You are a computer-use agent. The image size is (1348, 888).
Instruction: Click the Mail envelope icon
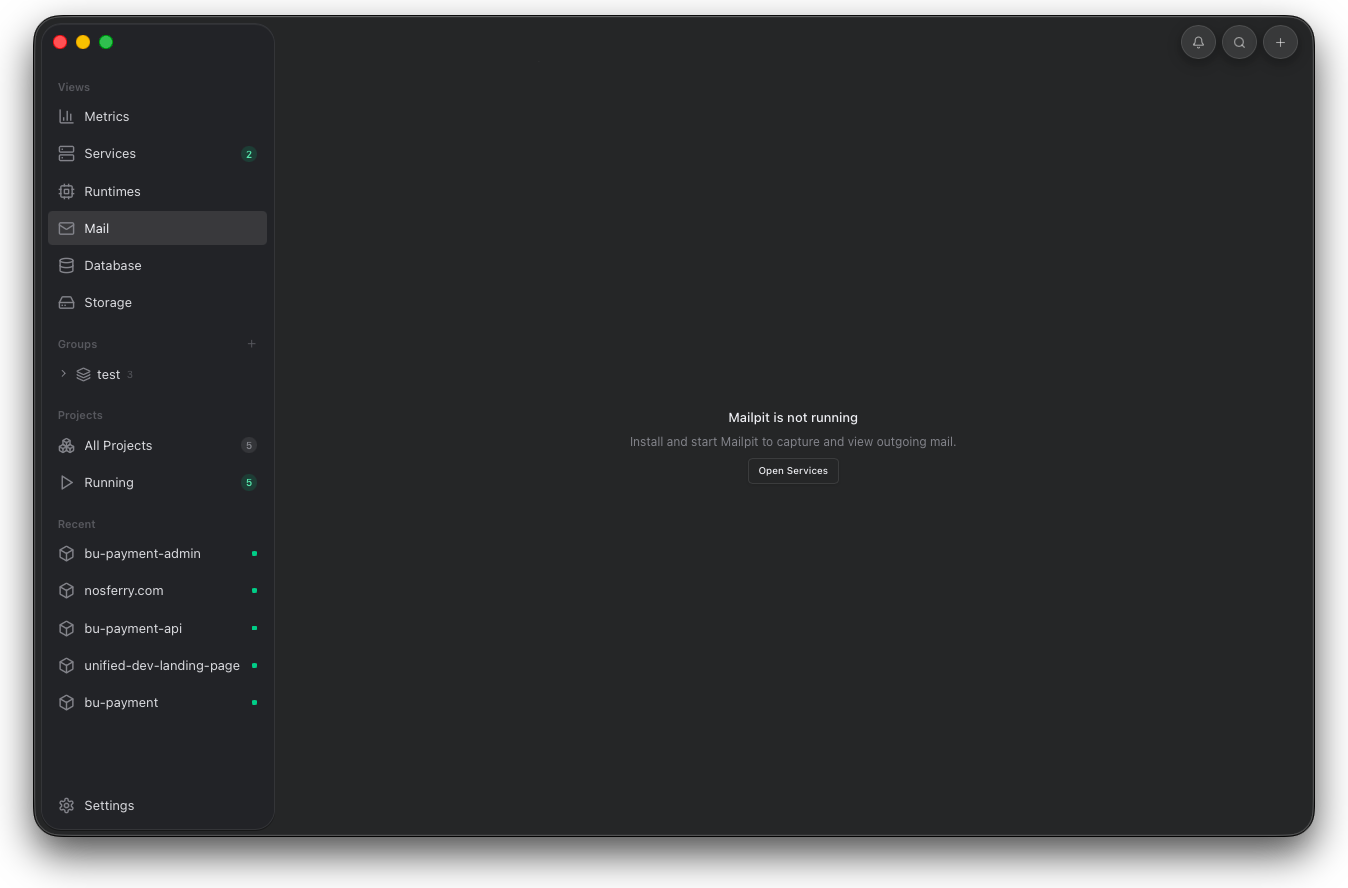(x=66, y=228)
